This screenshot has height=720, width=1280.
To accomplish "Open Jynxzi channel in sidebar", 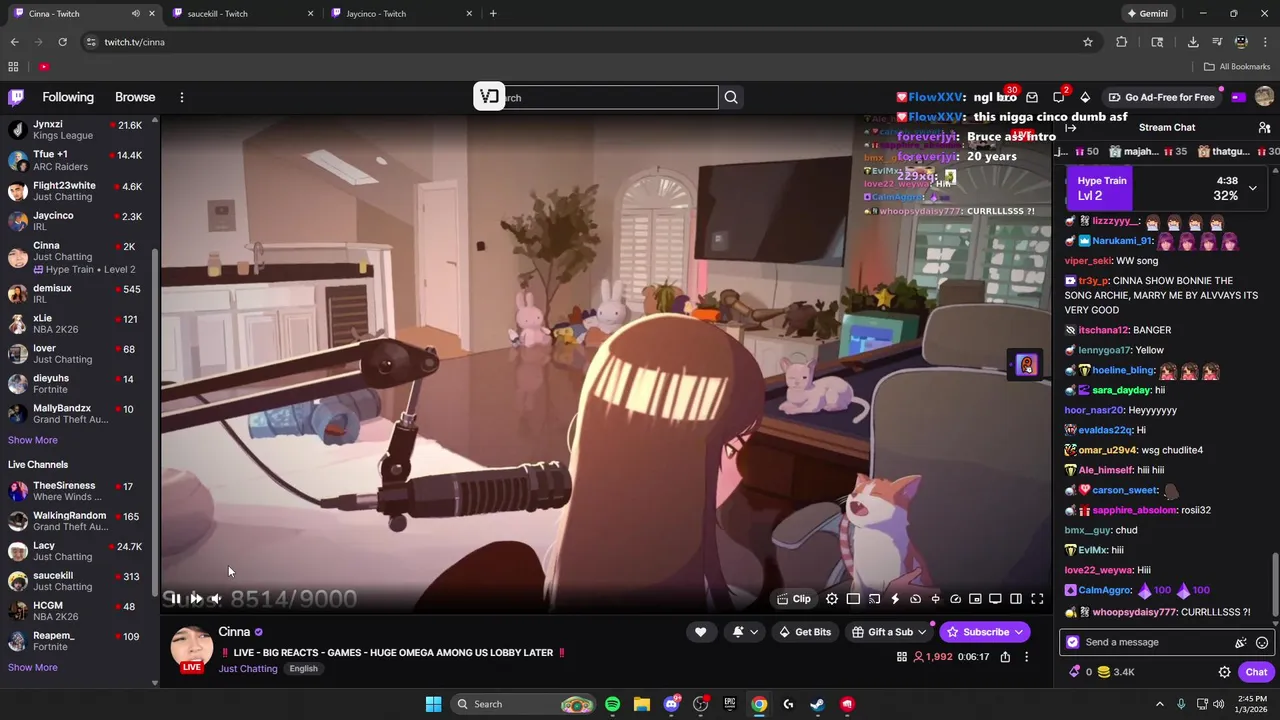I will [80, 130].
